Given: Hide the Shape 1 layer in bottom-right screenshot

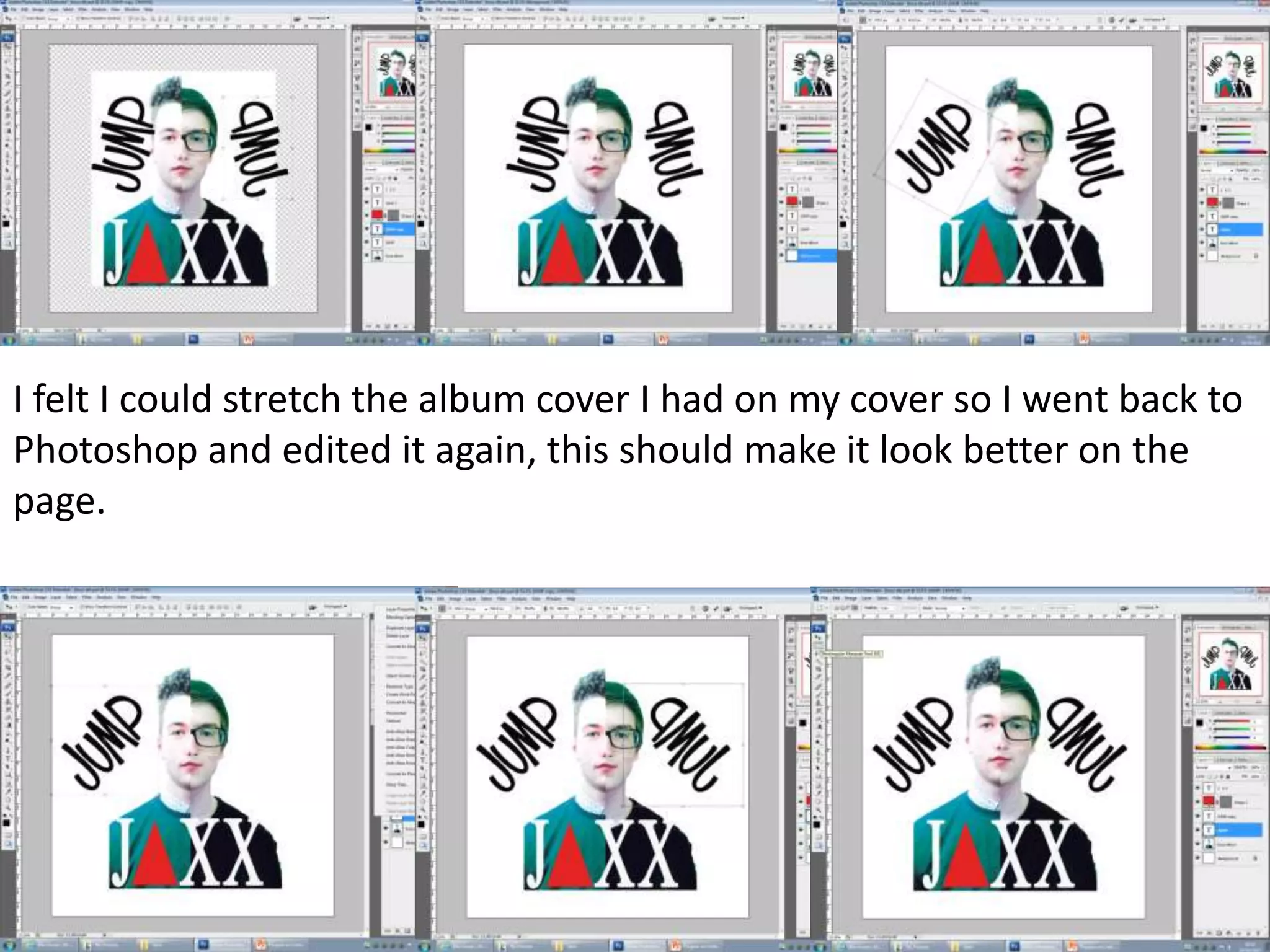Looking at the screenshot, I should tap(1198, 801).
